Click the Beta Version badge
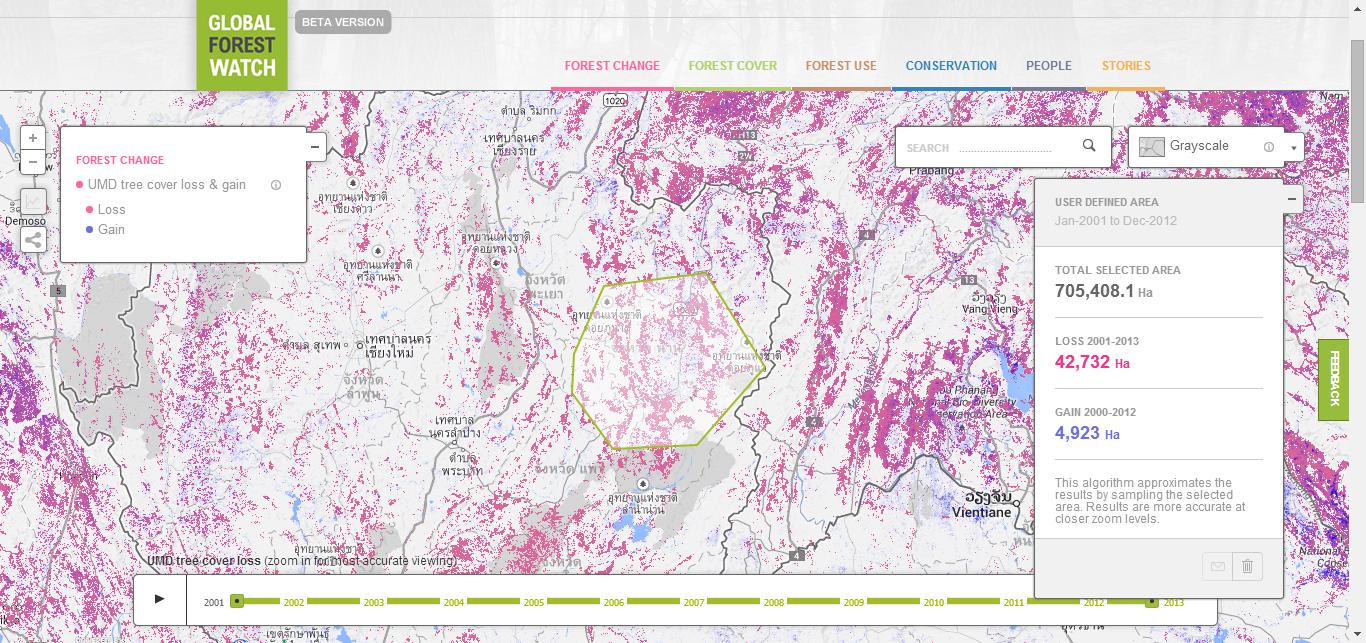This screenshot has width=1366, height=643. pyautogui.click(x=343, y=22)
